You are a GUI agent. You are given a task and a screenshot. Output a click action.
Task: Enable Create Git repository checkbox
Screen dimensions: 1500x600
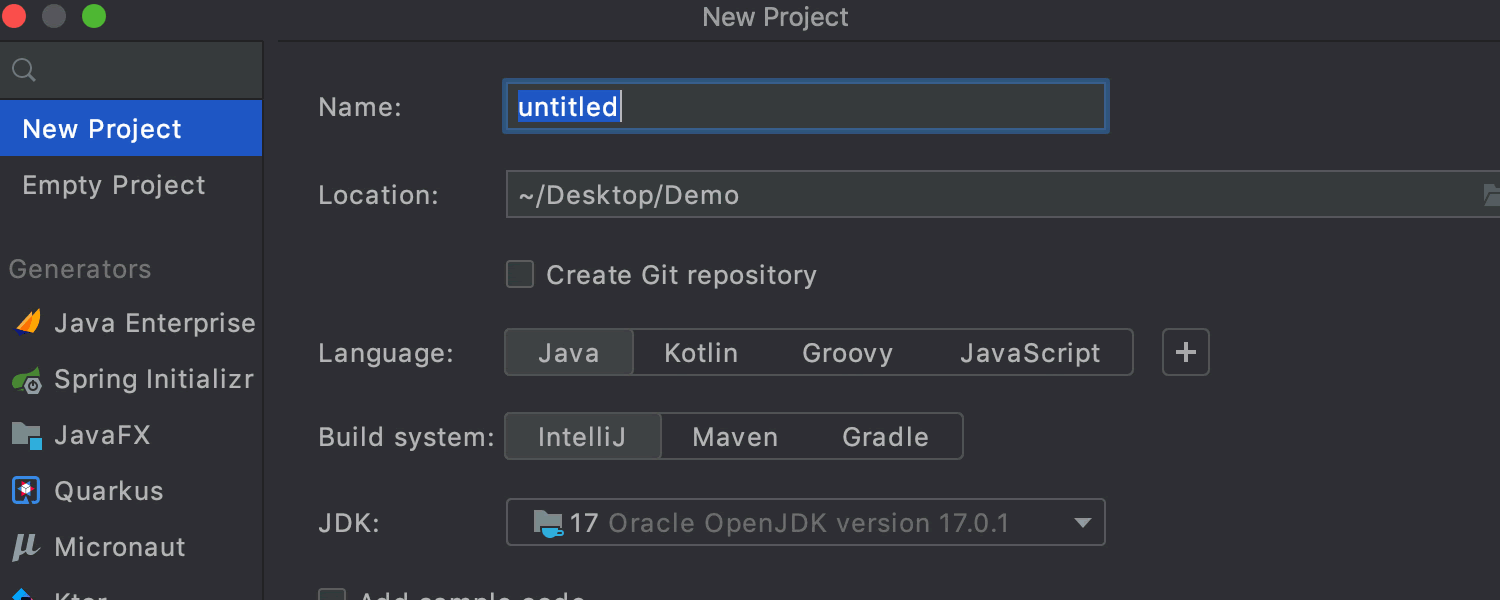[x=520, y=275]
